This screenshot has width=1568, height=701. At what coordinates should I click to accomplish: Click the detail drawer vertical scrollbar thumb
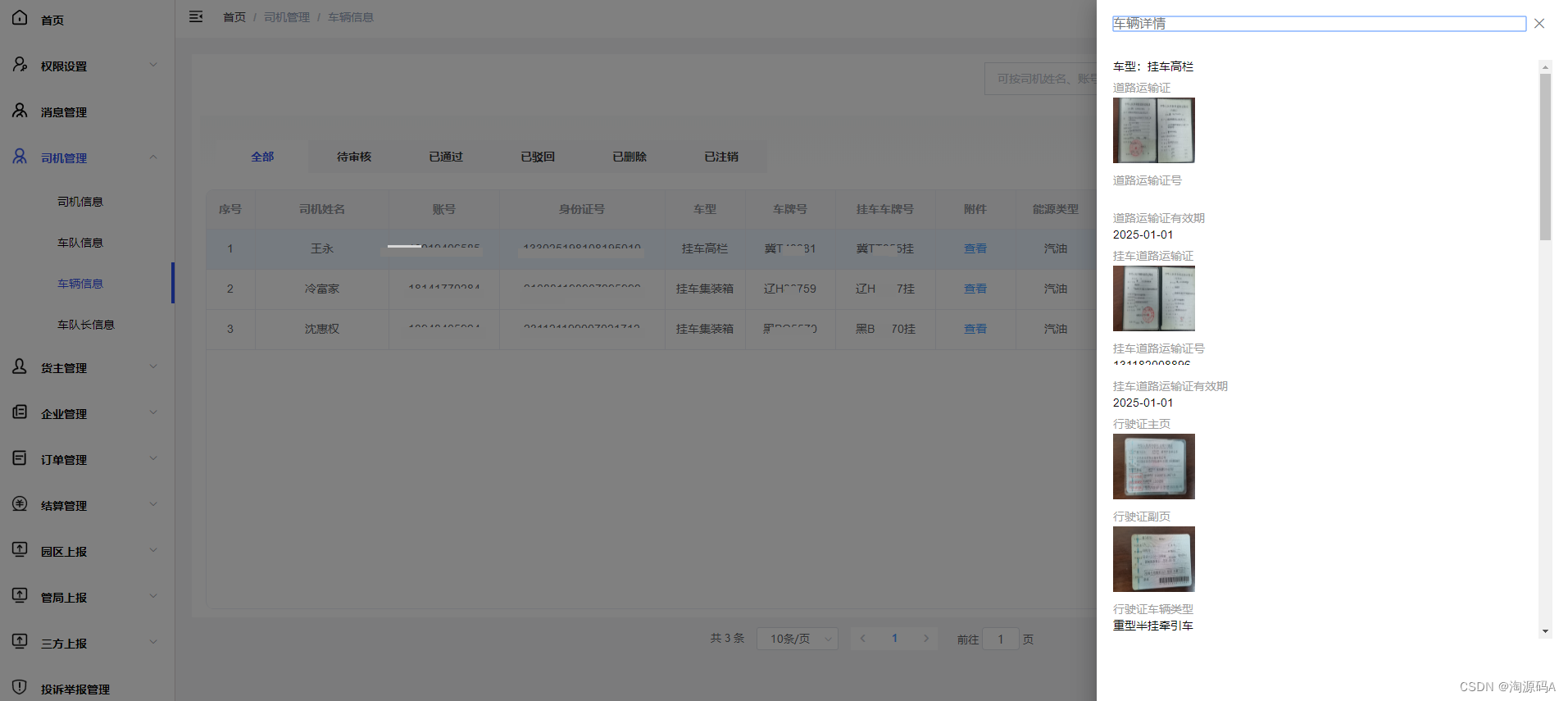click(x=1545, y=157)
